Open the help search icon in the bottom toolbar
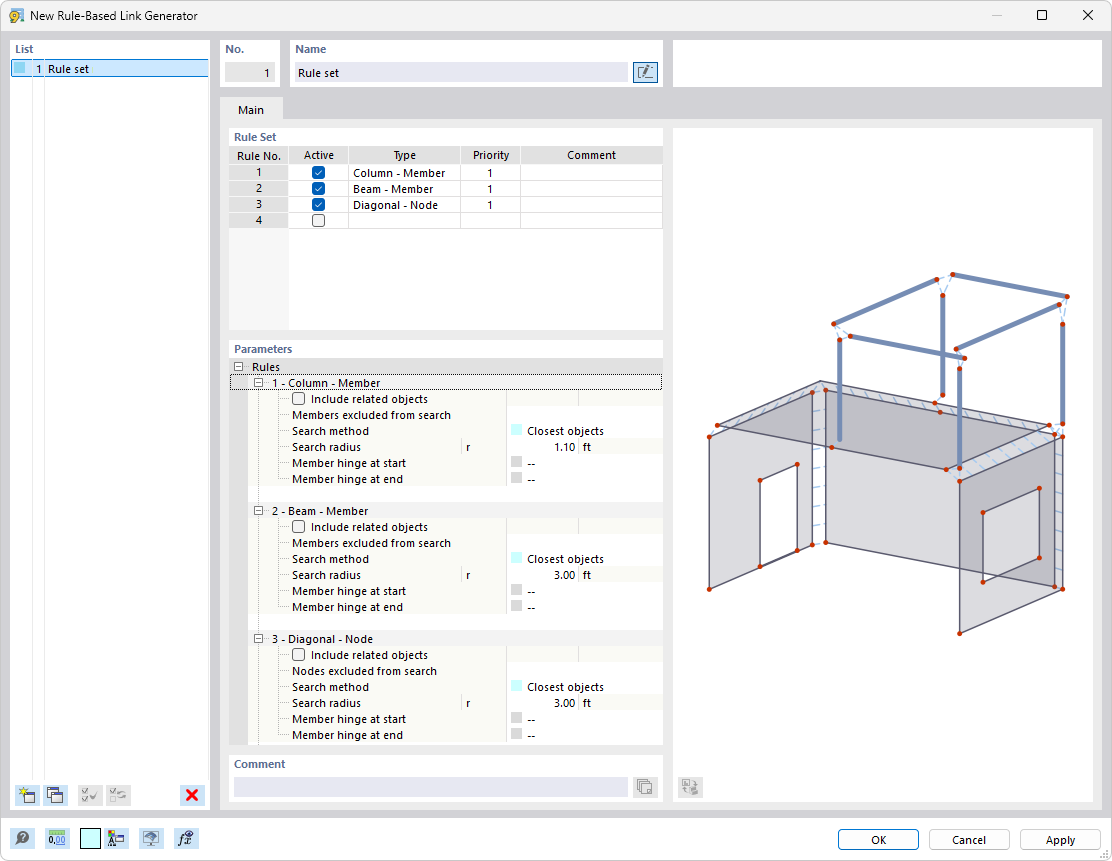The height and width of the screenshot is (861, 1112). [23, 839]
